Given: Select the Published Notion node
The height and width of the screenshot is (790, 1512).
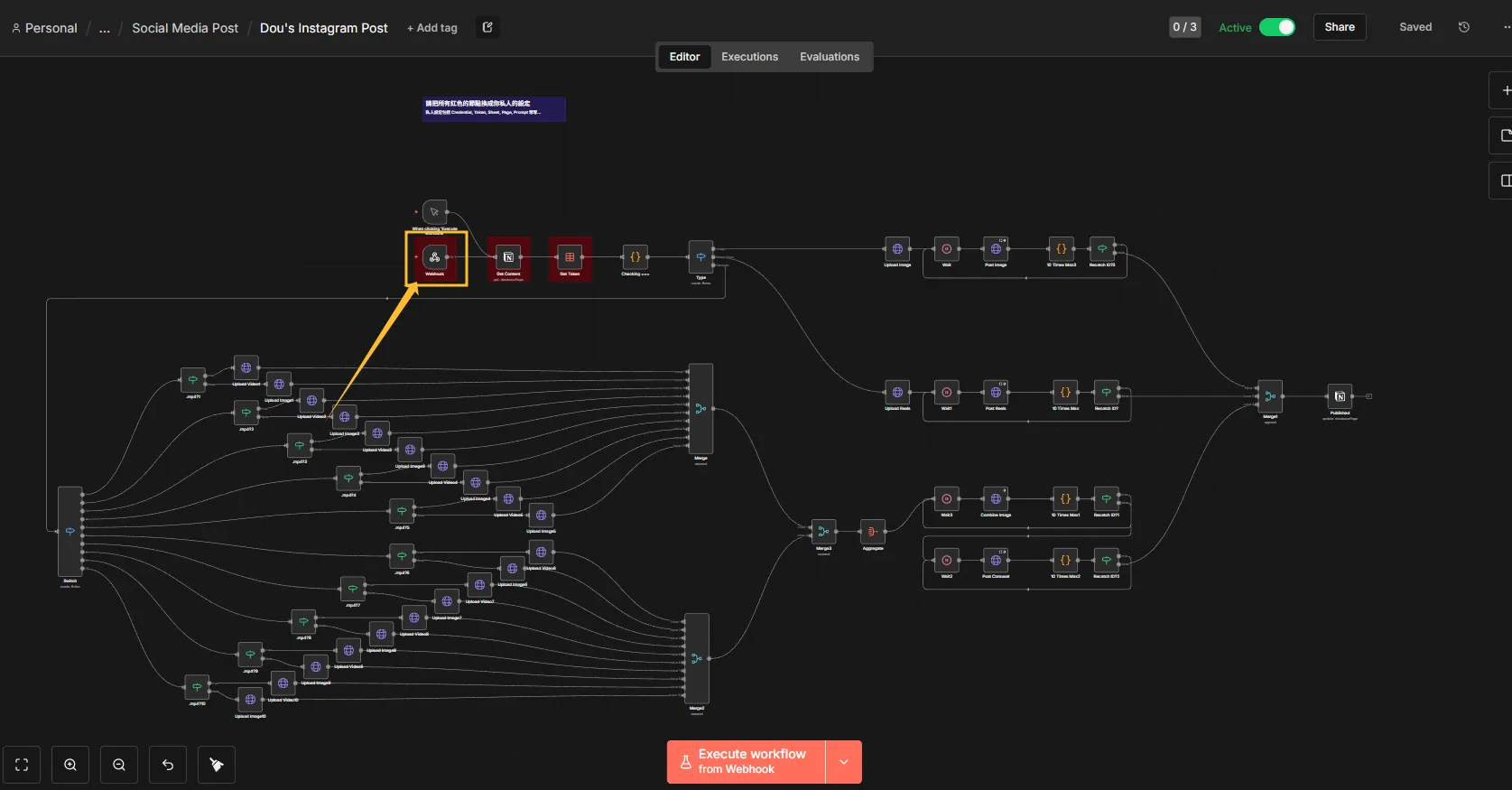Looking at the screenshot, I should [1340, 396].
